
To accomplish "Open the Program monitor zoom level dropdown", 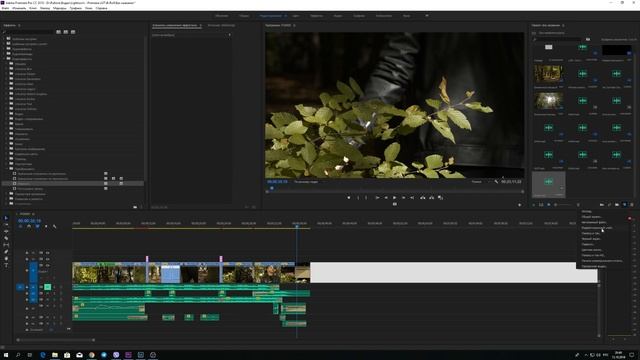I will [x=306, y=182].
